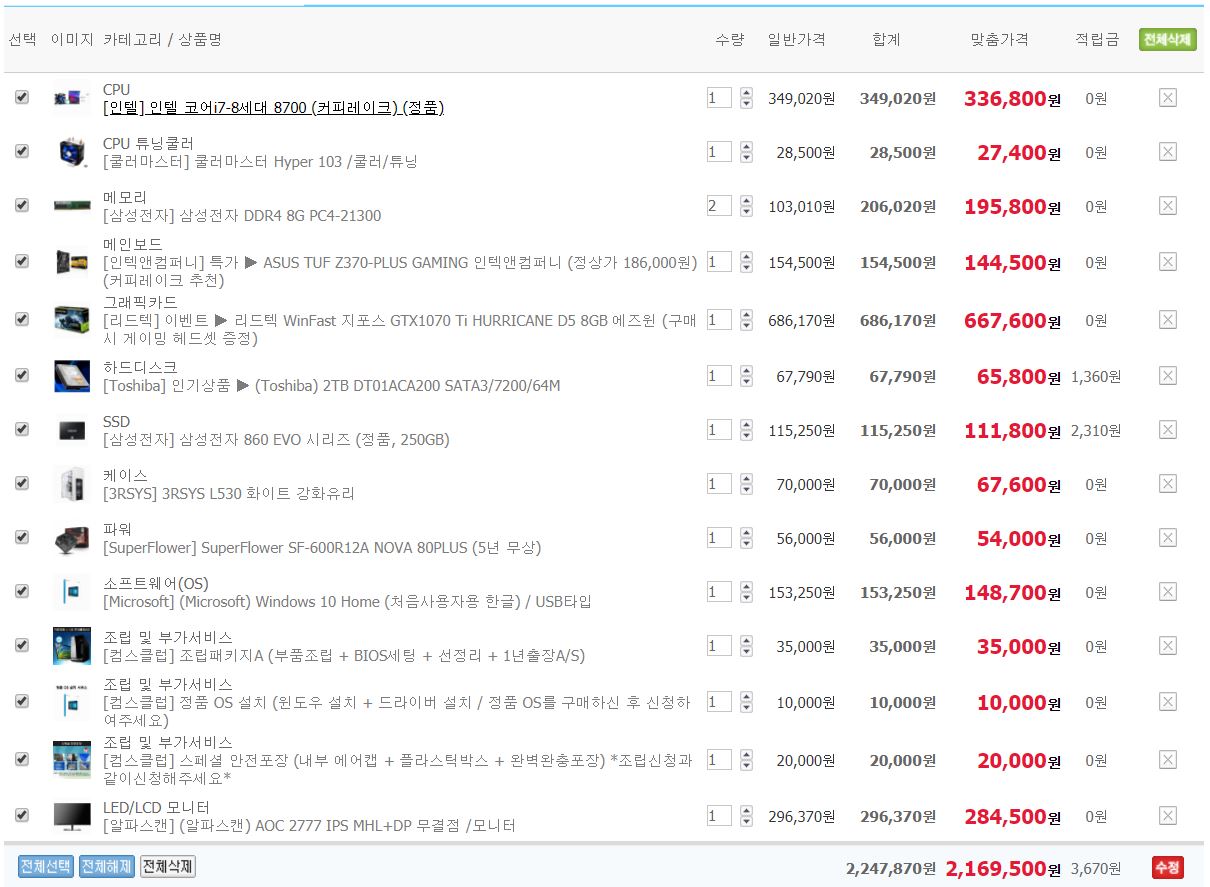Delete the Samsung DDR4 8G memory item
The width and height of the screenshot is (1210, 887).
click(1167, 206)
